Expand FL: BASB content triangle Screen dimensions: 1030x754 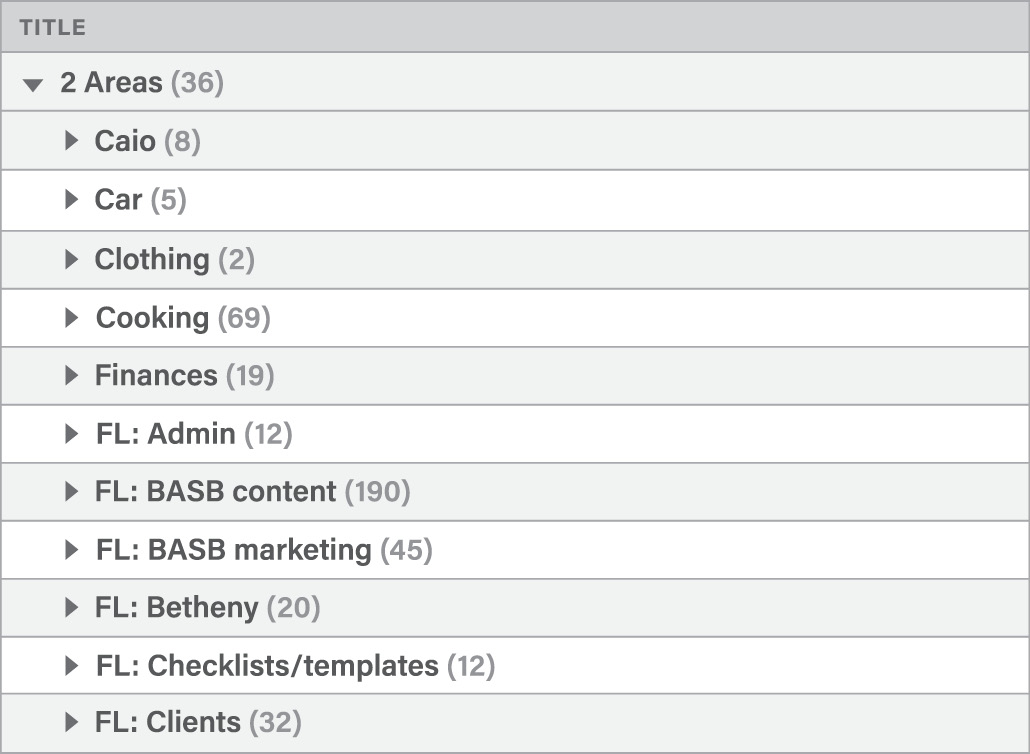tap(70, 492)
